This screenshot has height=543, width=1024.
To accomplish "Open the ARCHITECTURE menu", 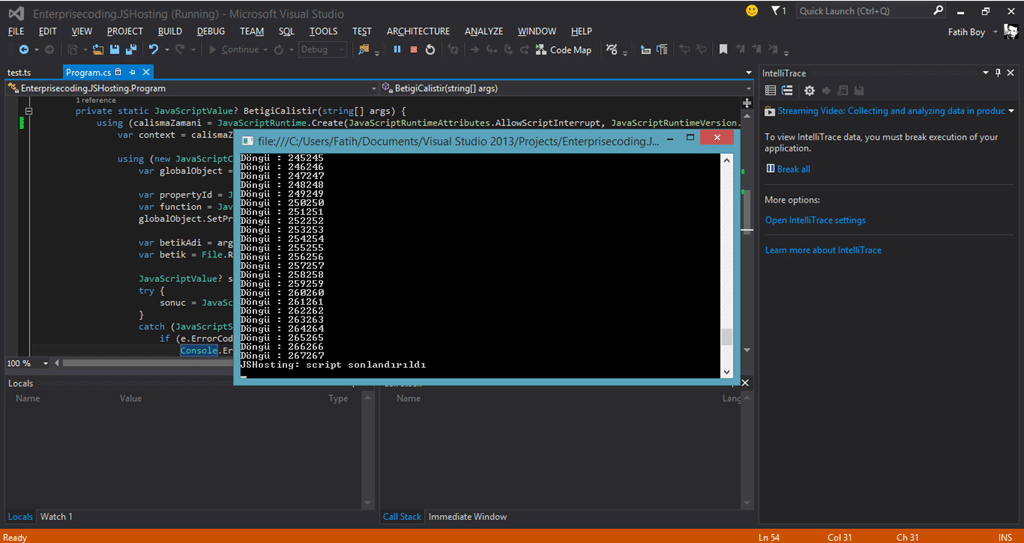I will coord(418,31).
